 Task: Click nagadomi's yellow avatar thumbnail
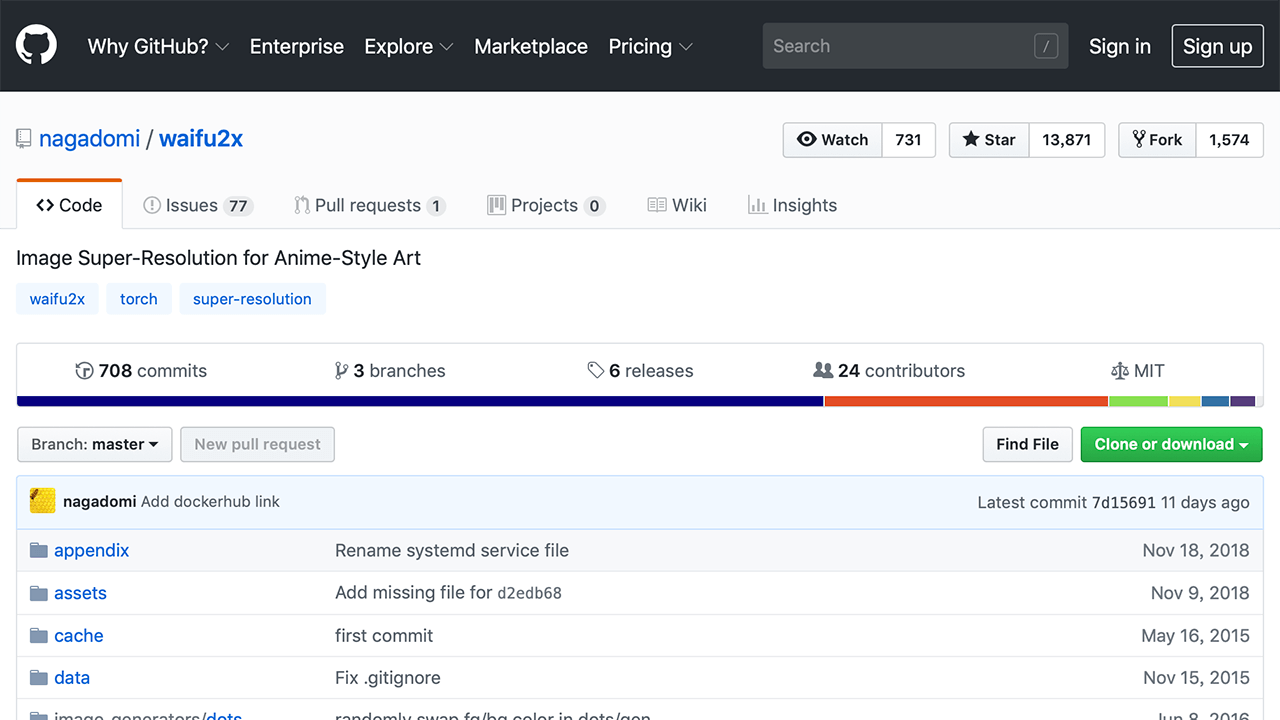(43, 501)
